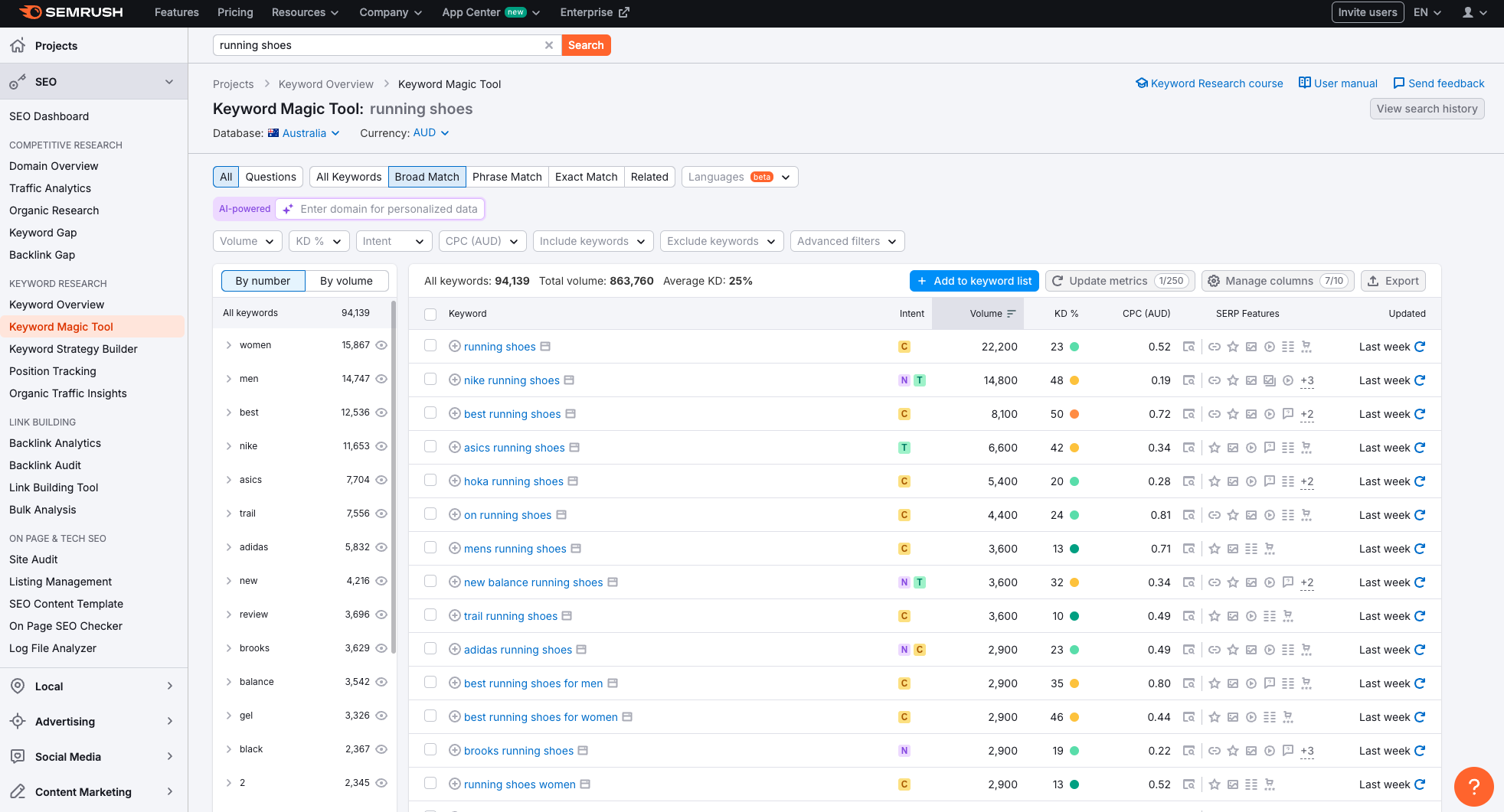Refresh metrics for 'running shoes' row
Image resolution: width=1504 pixels, height=812 pixels.
click(1420, 347)
